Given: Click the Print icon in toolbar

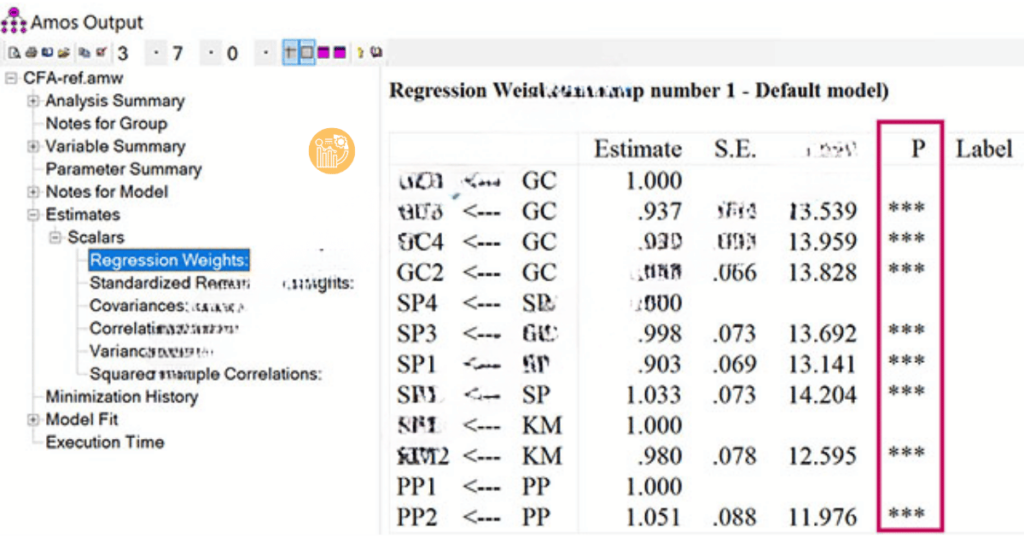Looking at the screenshot, I should point(31,53).
